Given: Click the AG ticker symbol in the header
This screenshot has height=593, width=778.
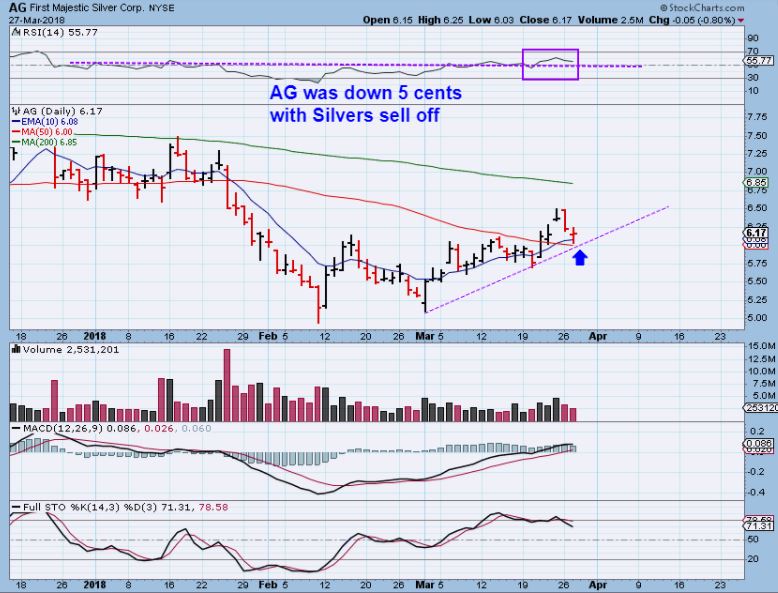Looking at the screenshot, I should [17, 7].
